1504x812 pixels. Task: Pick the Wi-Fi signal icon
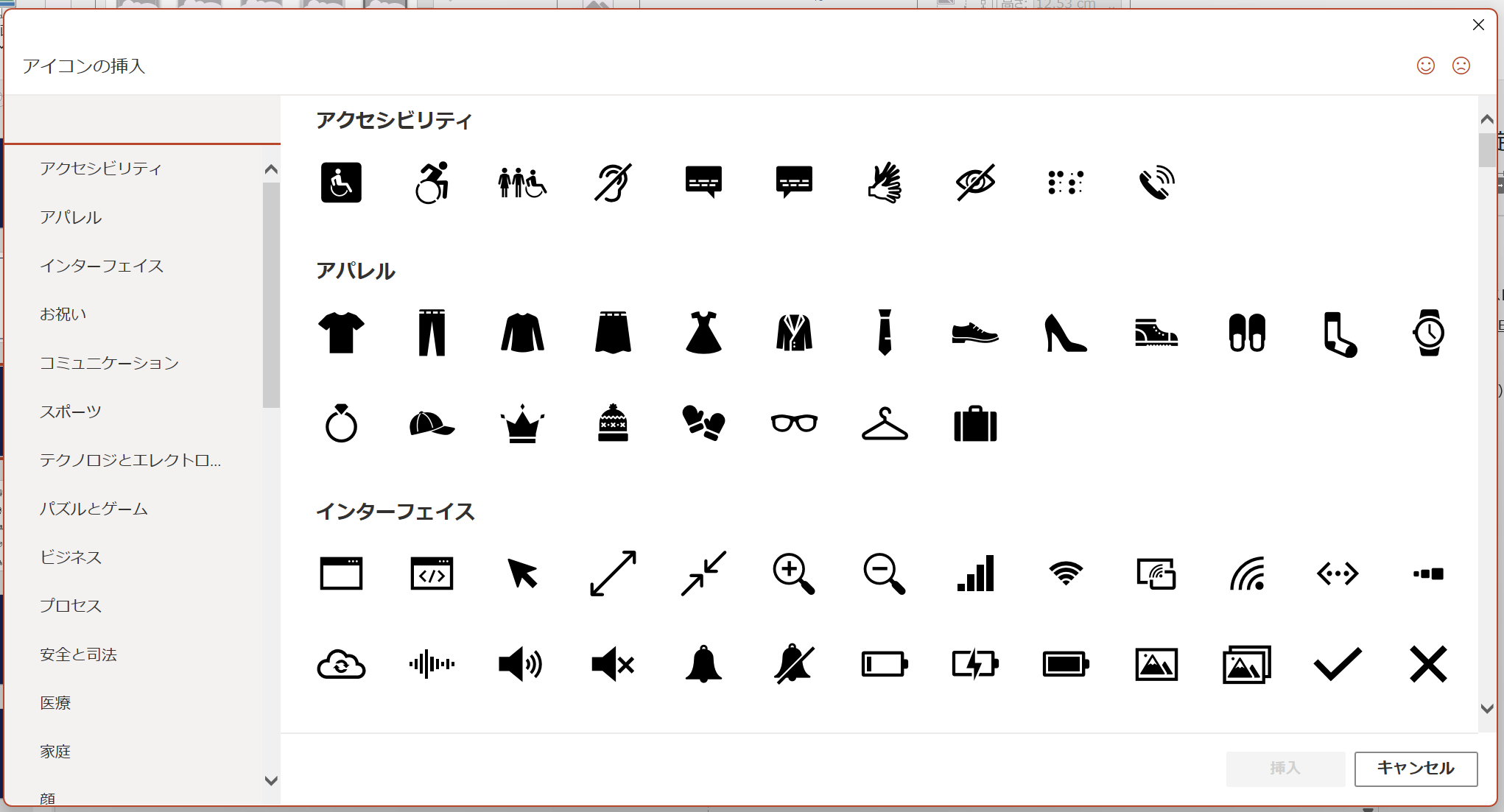tap(1065, 573)
